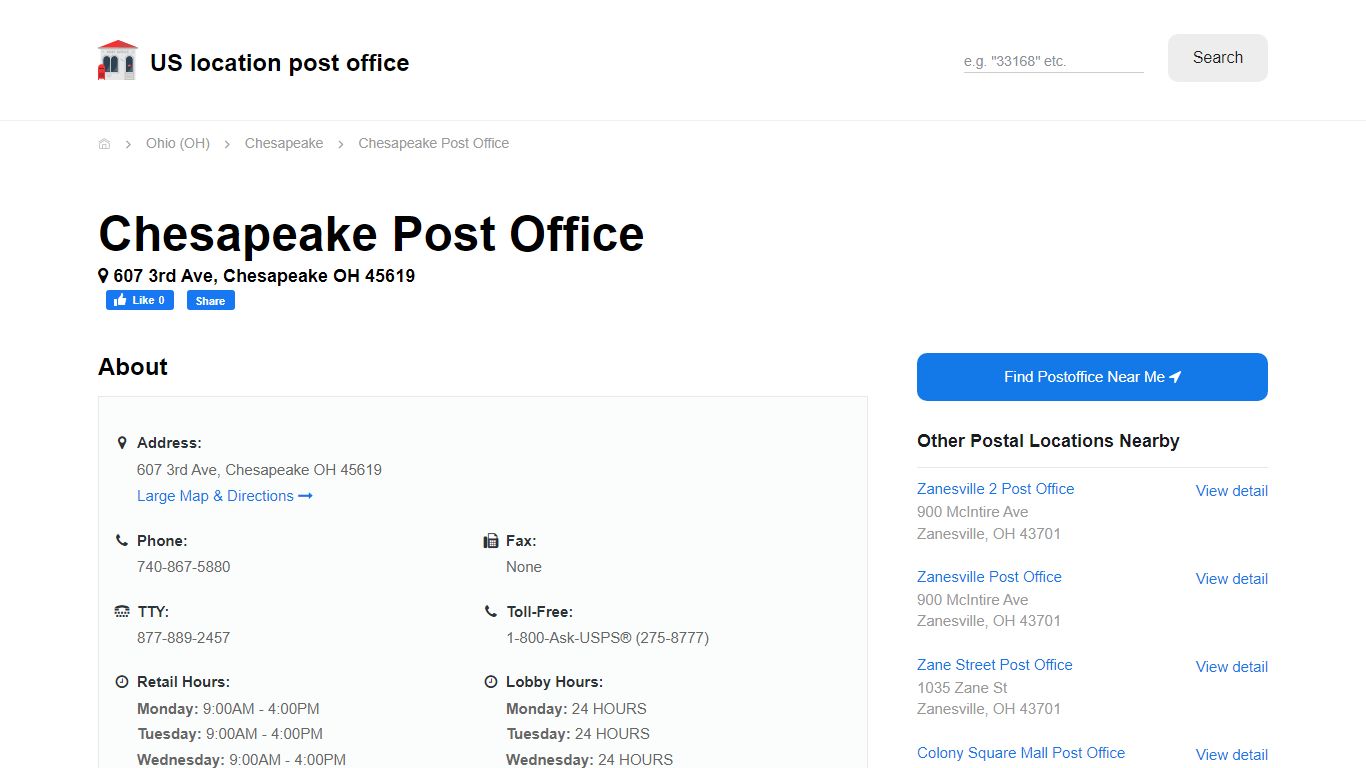The image size is (1366, 768).
Task: Focus the ZIP code search field
Action: [1053, 61]
